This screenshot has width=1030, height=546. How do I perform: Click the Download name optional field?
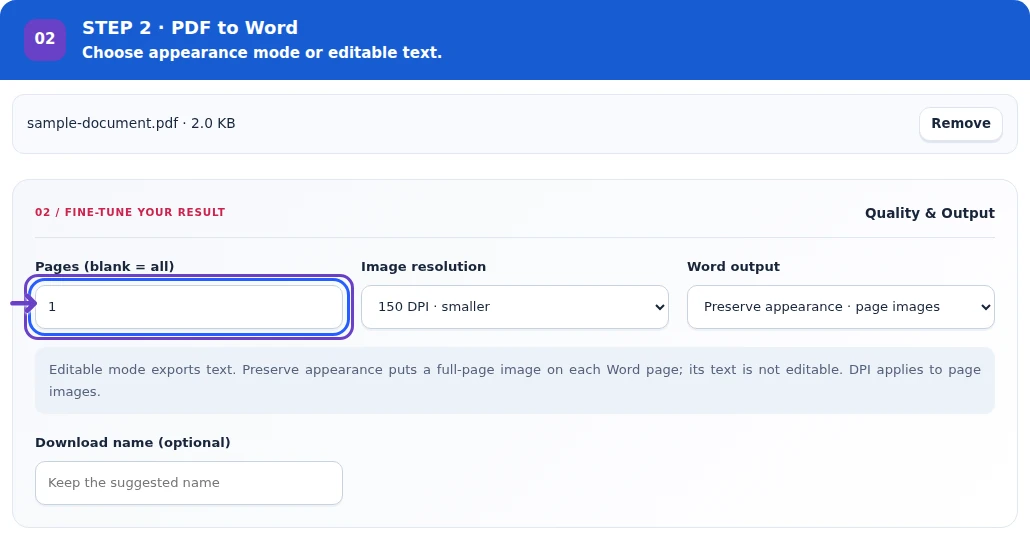pyautogui.click(x=189, y=483)
